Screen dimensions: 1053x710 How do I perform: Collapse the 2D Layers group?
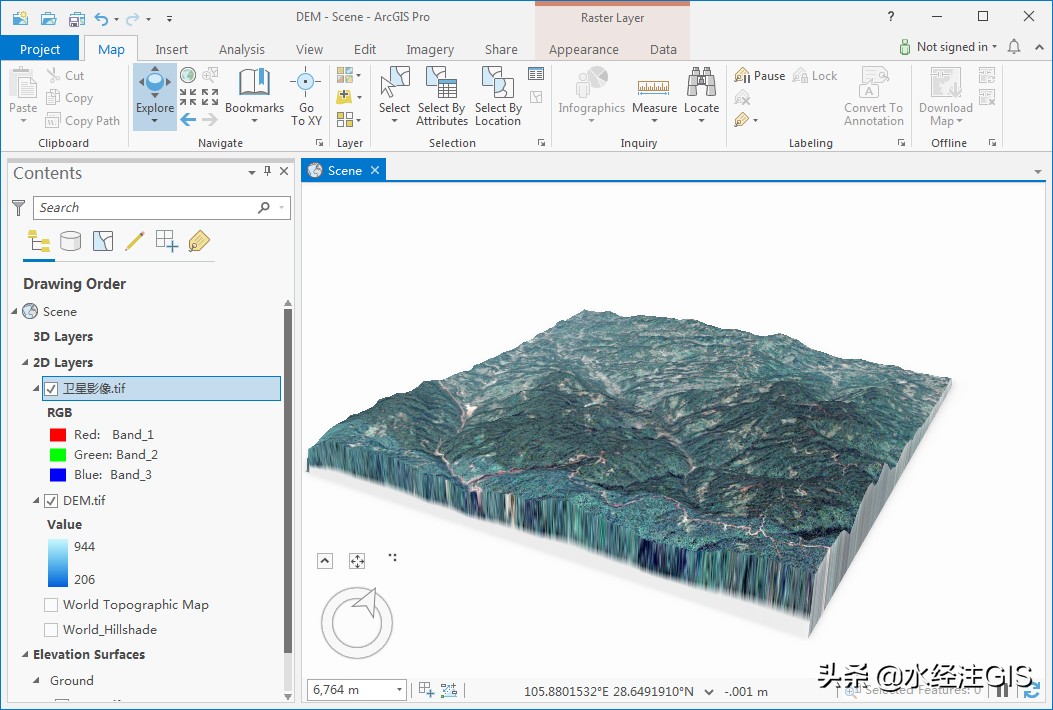[25, 363]
